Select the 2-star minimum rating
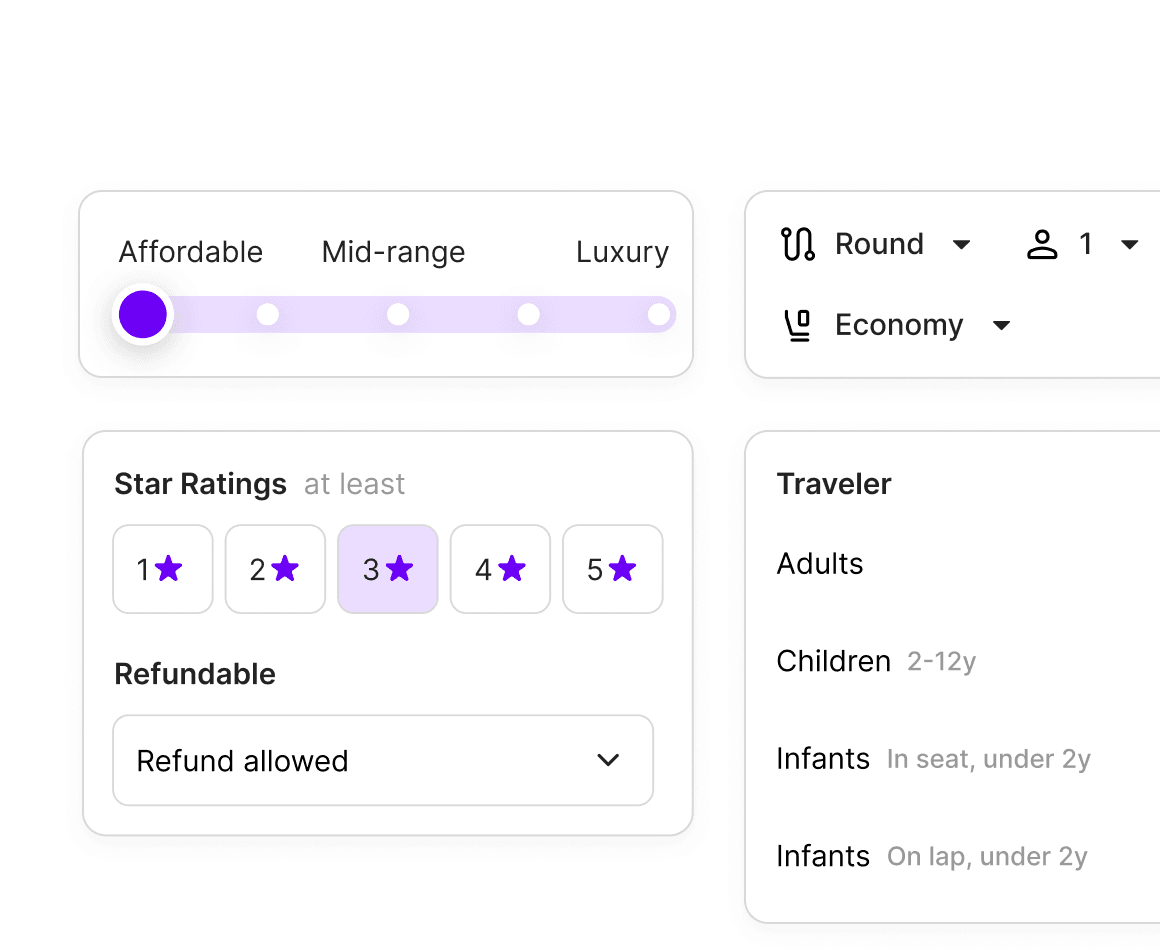Screen dimensions: 1160x950 click(275, 569)
